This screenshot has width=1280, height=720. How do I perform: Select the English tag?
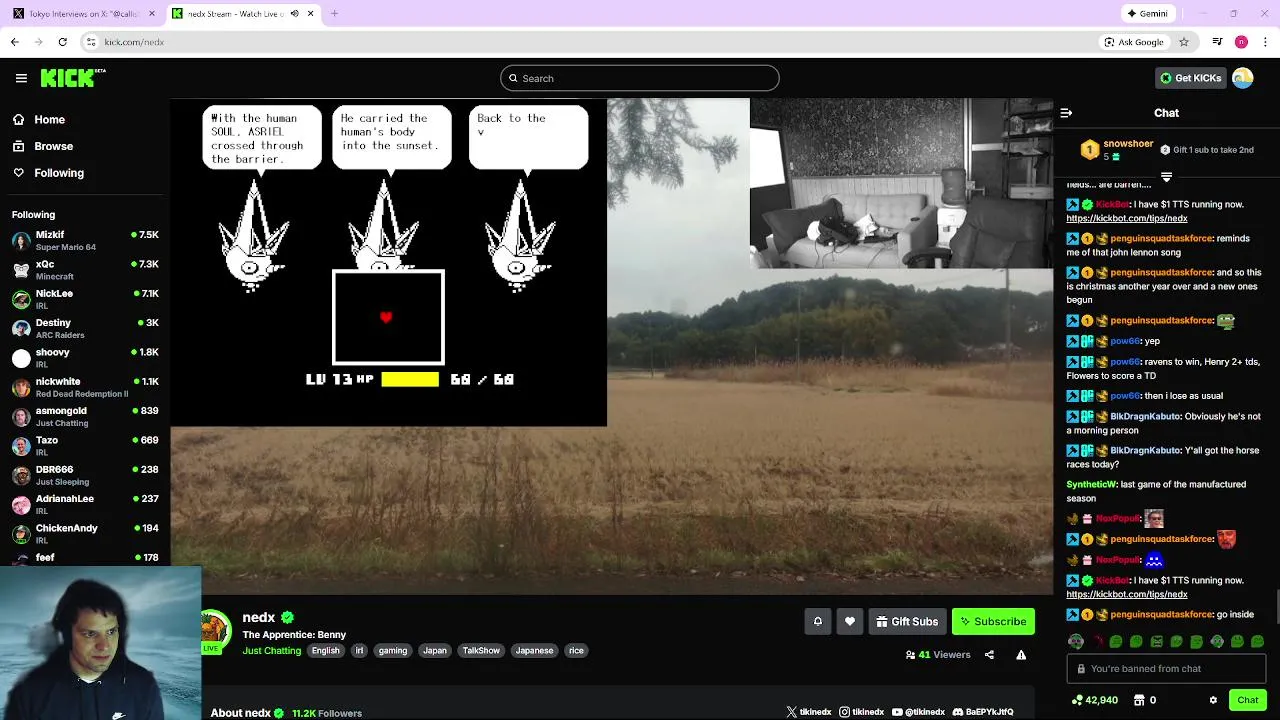325,650
